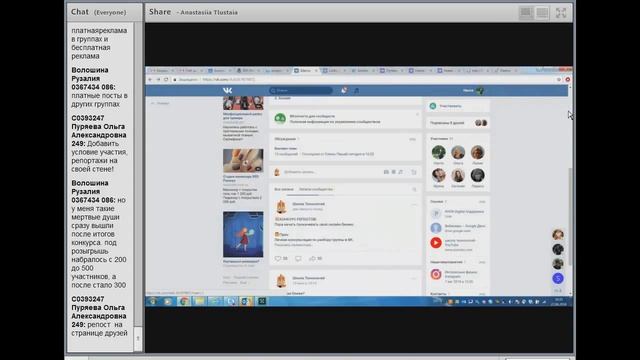Switch to the second layout view button

(x=542, y=13)
